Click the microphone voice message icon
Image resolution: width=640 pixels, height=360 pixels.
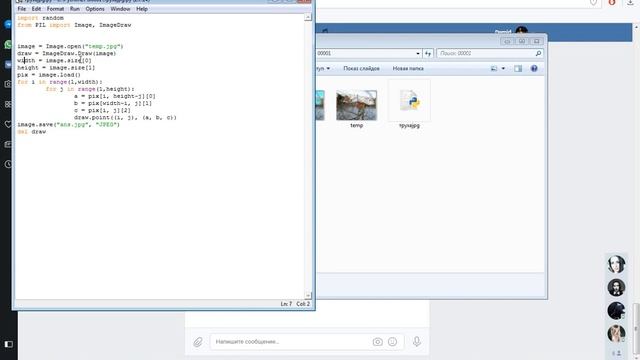417,342
